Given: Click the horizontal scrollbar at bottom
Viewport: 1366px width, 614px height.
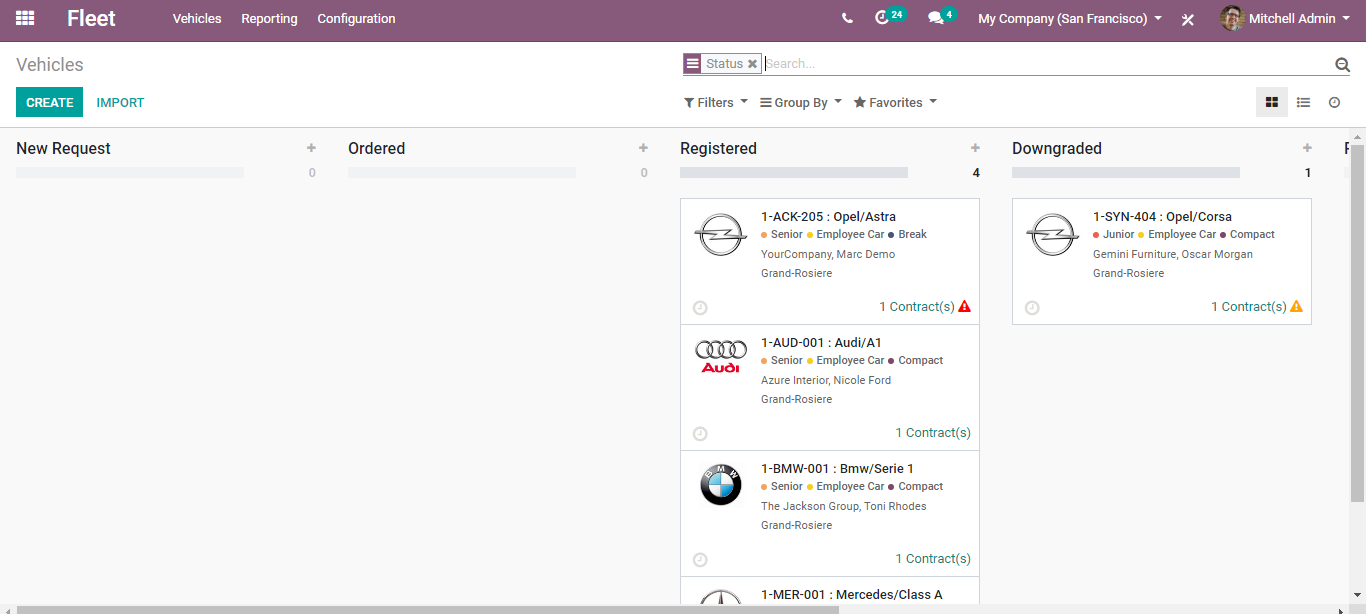Looking at the screenshot, I should click(428, 609).
